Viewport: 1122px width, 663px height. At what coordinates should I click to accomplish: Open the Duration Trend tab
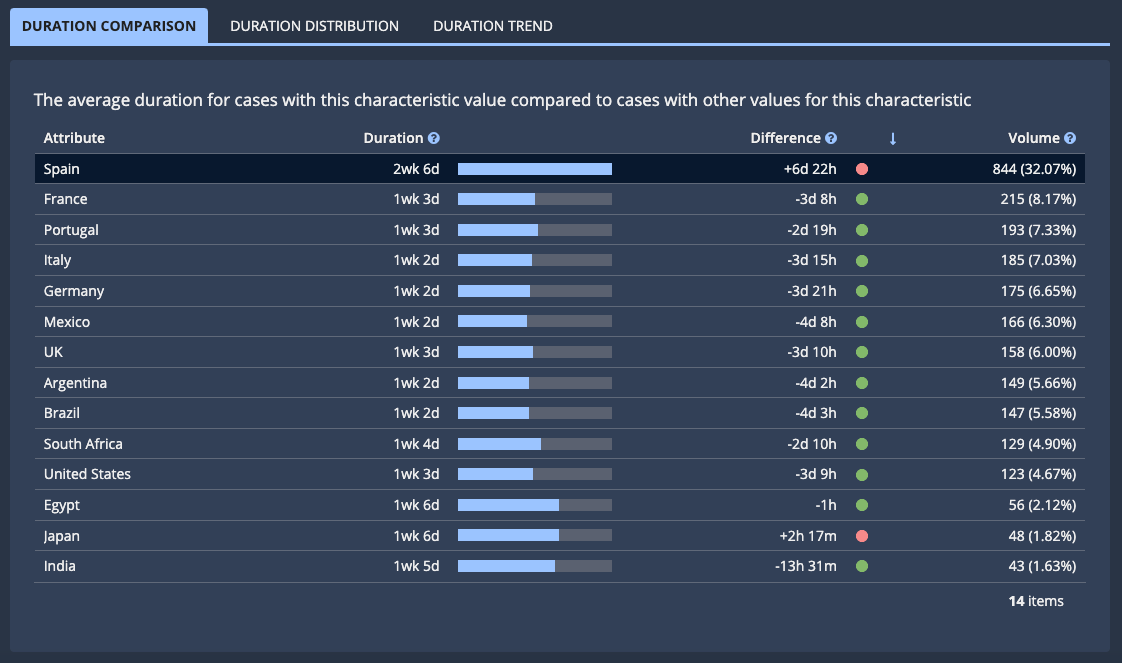click(492, 26)
